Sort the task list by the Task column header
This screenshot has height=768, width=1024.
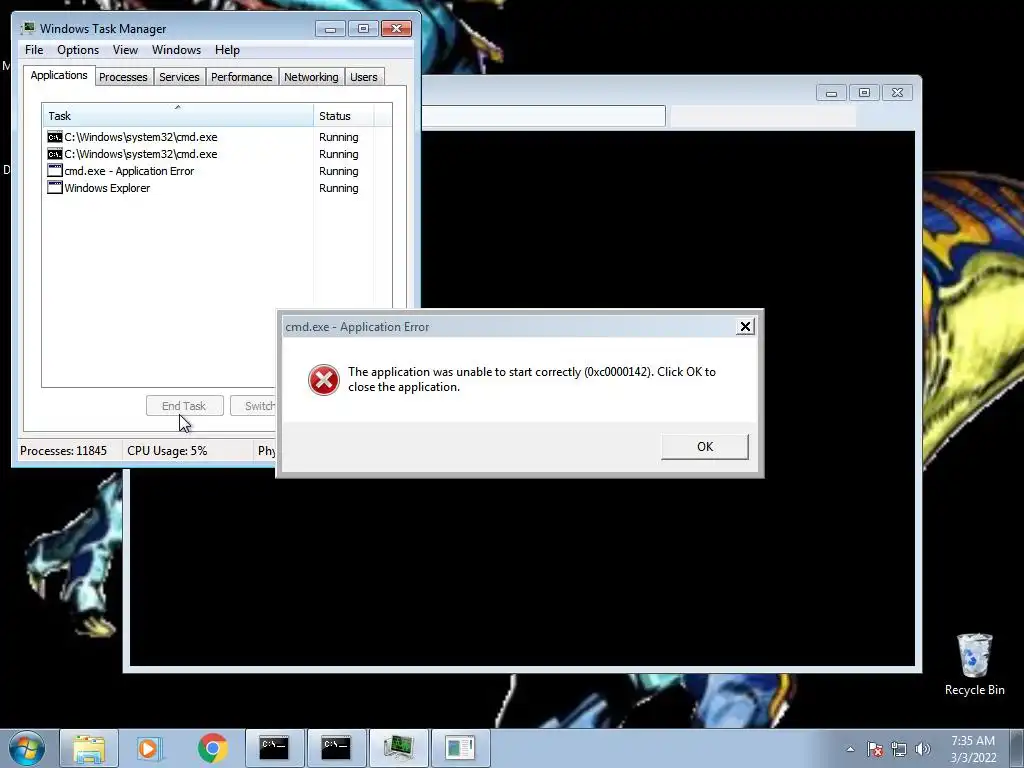[178, 116]
